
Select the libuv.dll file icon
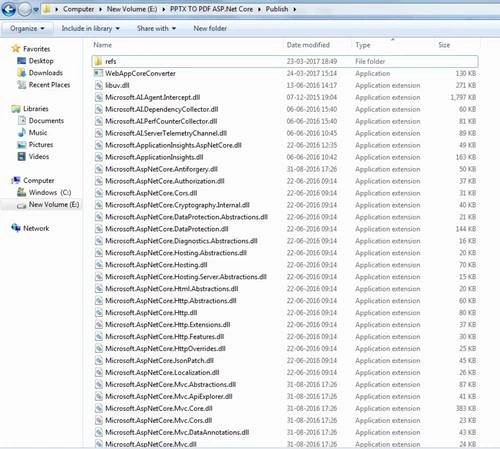pos(98,85)
